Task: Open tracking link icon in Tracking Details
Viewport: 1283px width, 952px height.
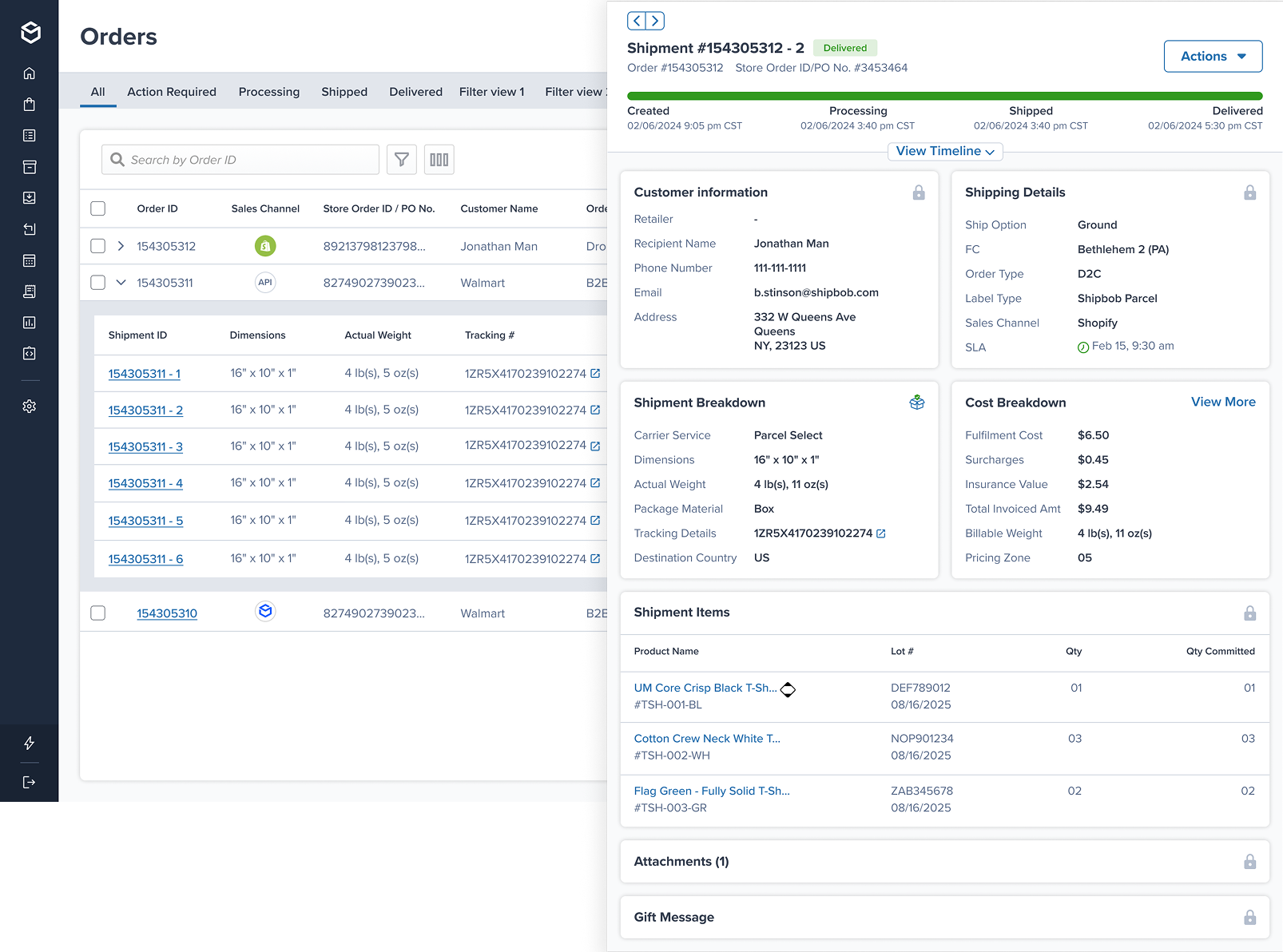Action: pyautogui.click(x=881, y=534)
